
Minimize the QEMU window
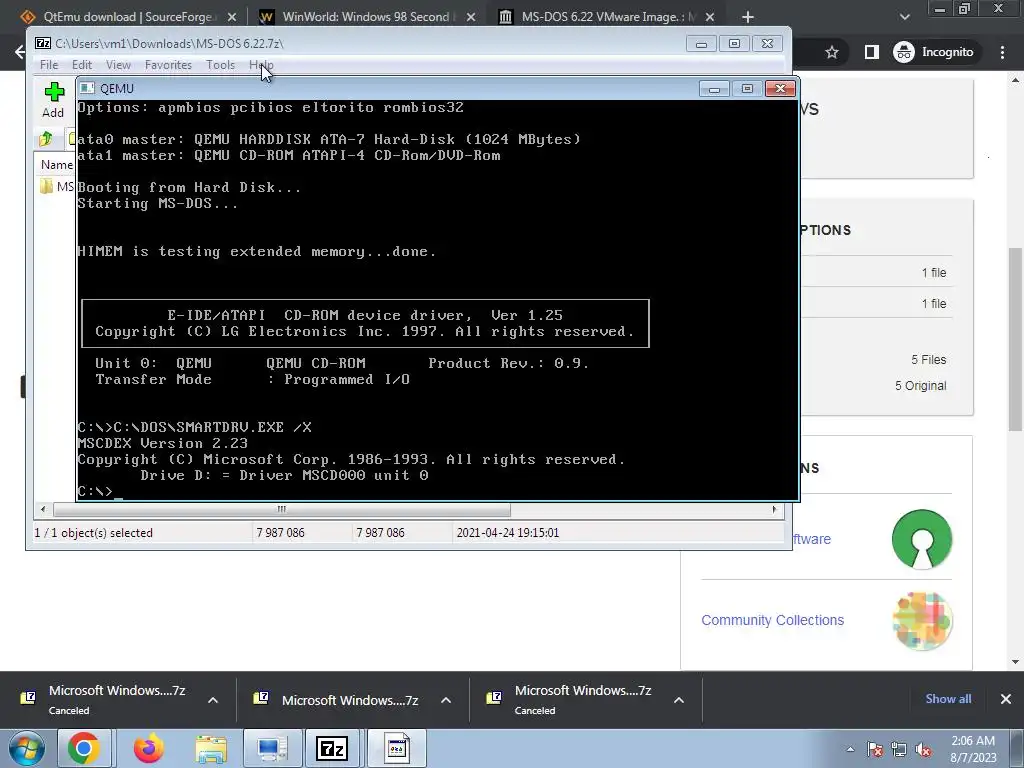714,88
